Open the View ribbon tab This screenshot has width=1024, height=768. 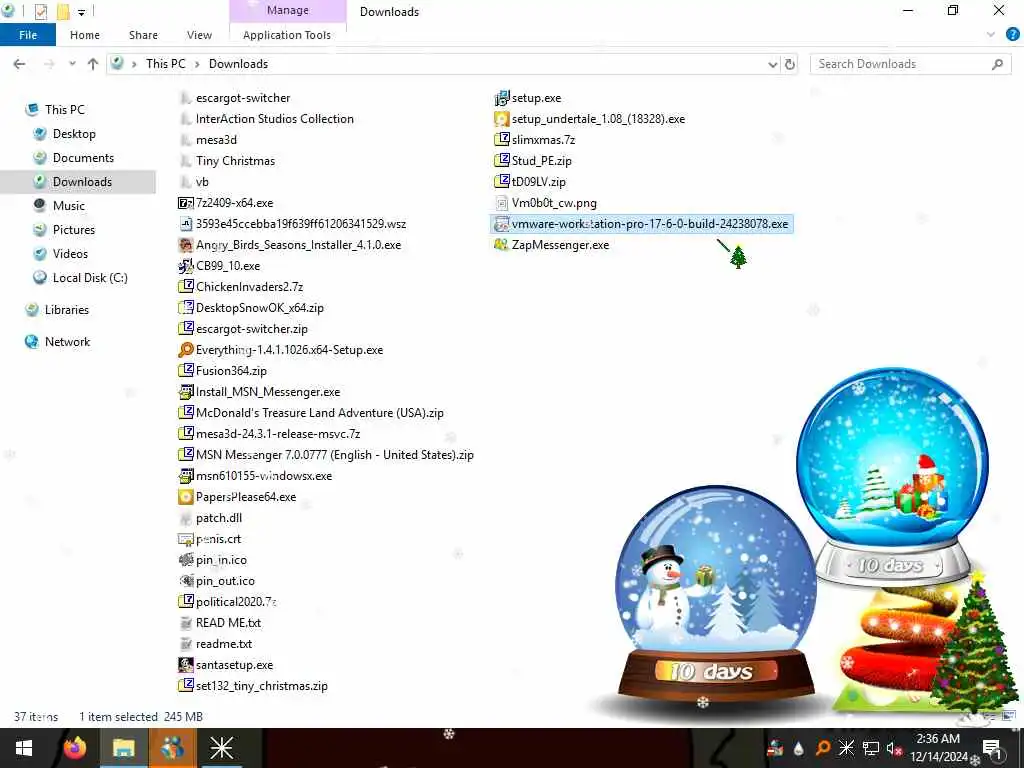[x=199, y=35]
